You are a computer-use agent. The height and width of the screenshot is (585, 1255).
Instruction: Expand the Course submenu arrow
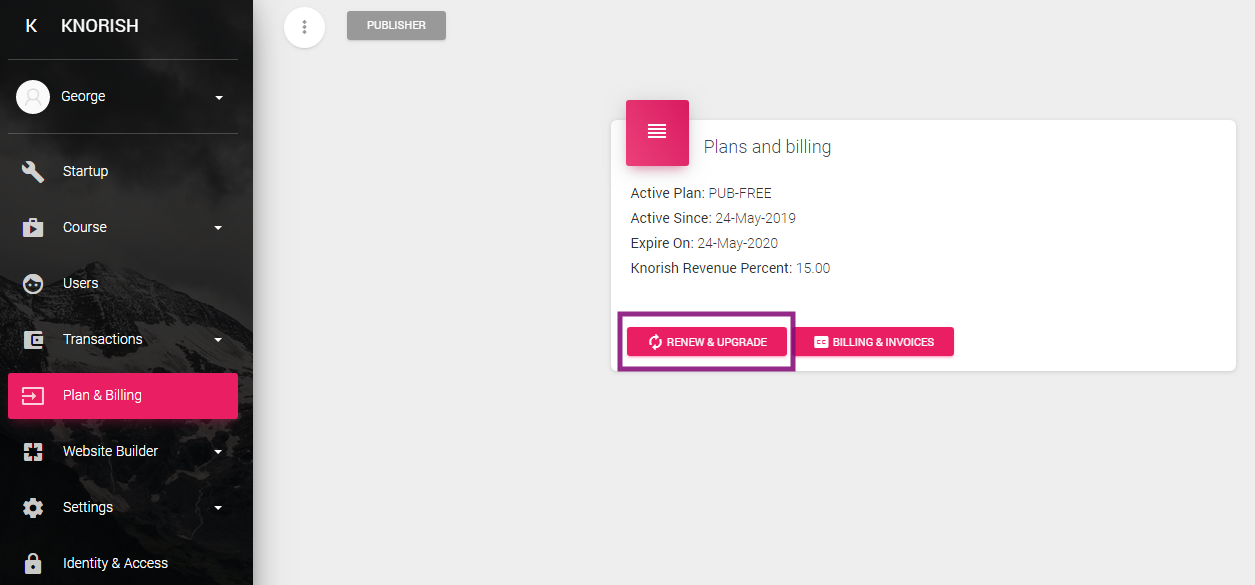click(218, 228)
